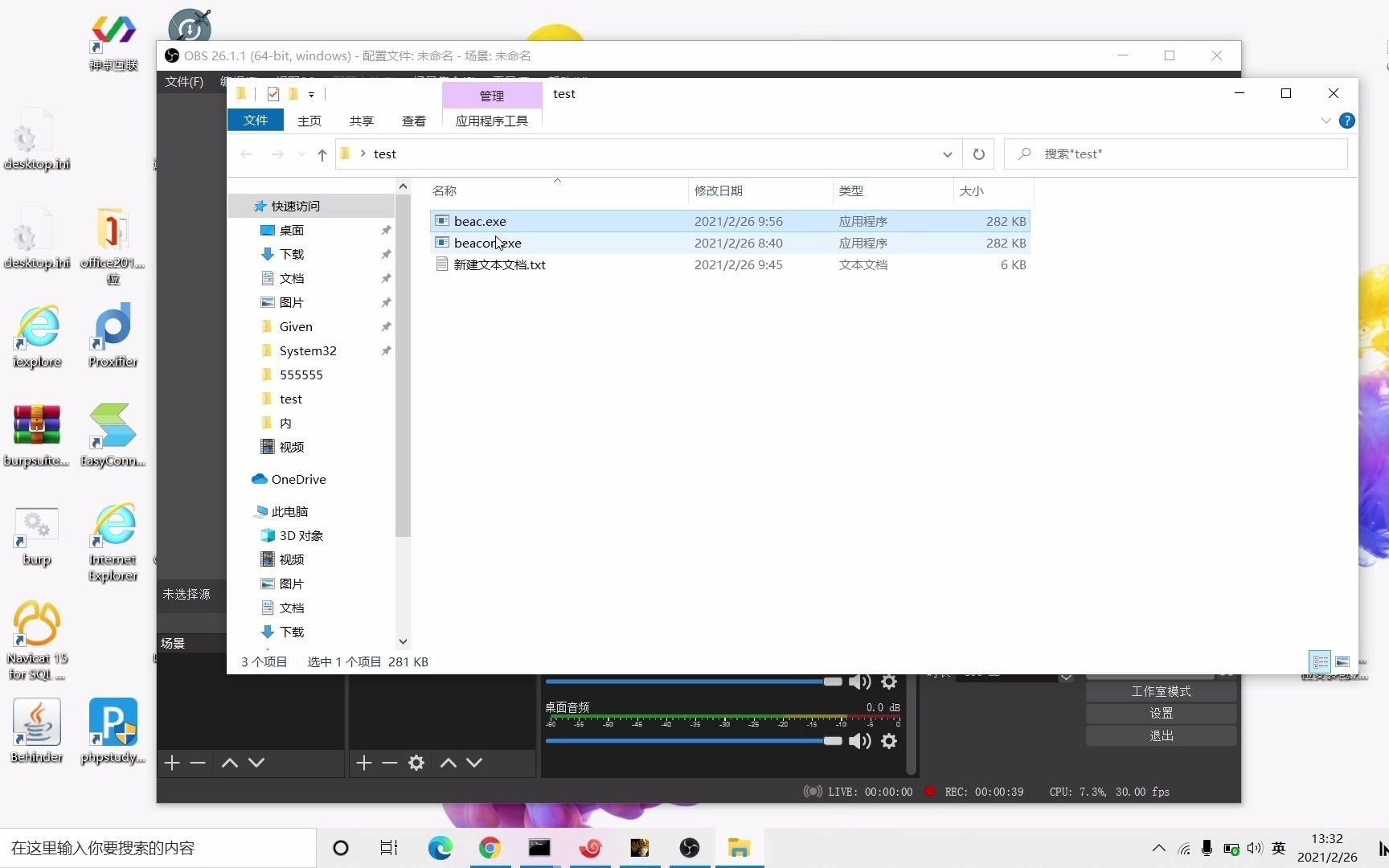Open Google Chrome from the taskbar
The image size is (1389, 868).
click(x=490, y=848)
